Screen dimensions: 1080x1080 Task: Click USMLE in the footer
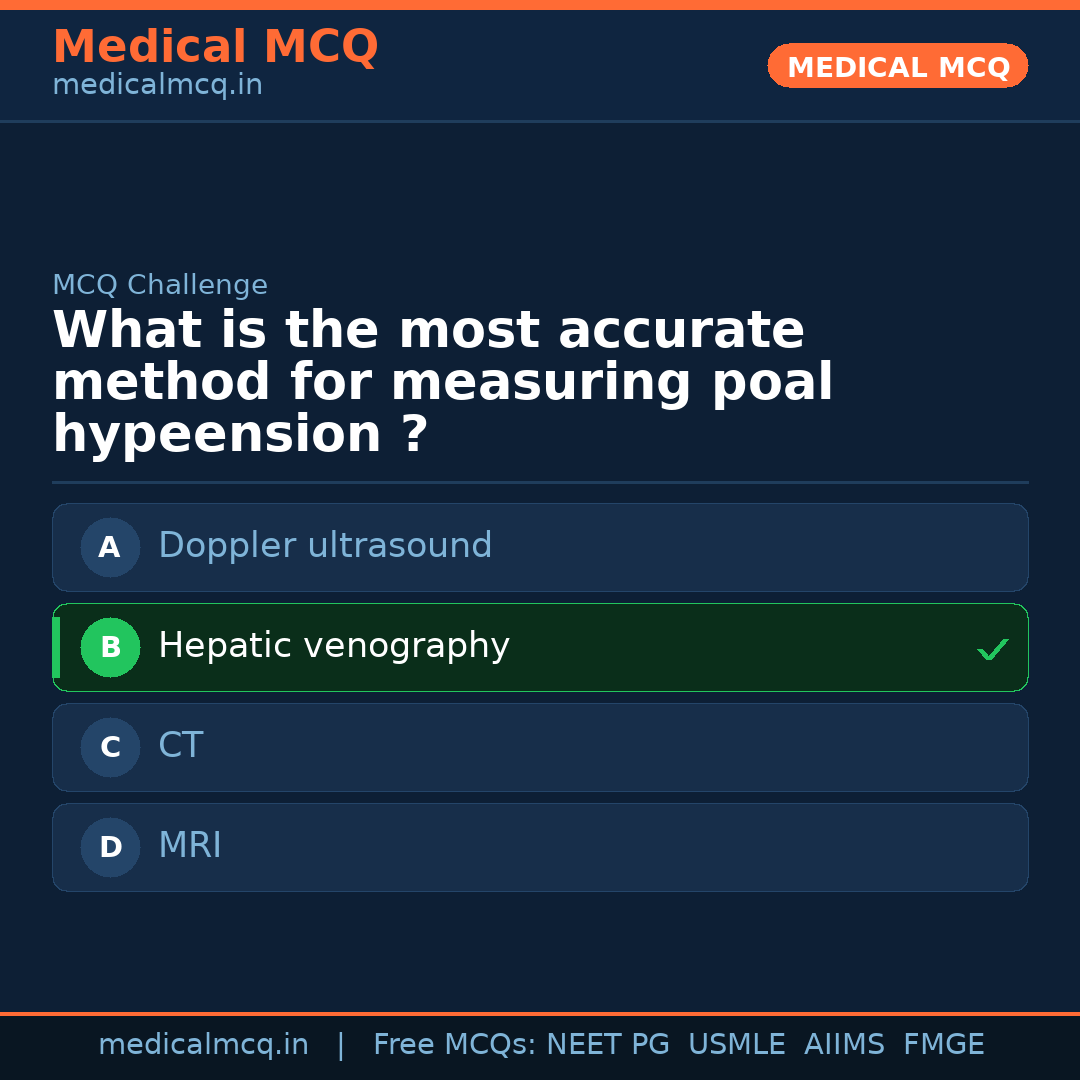(x=736, y=1045)
